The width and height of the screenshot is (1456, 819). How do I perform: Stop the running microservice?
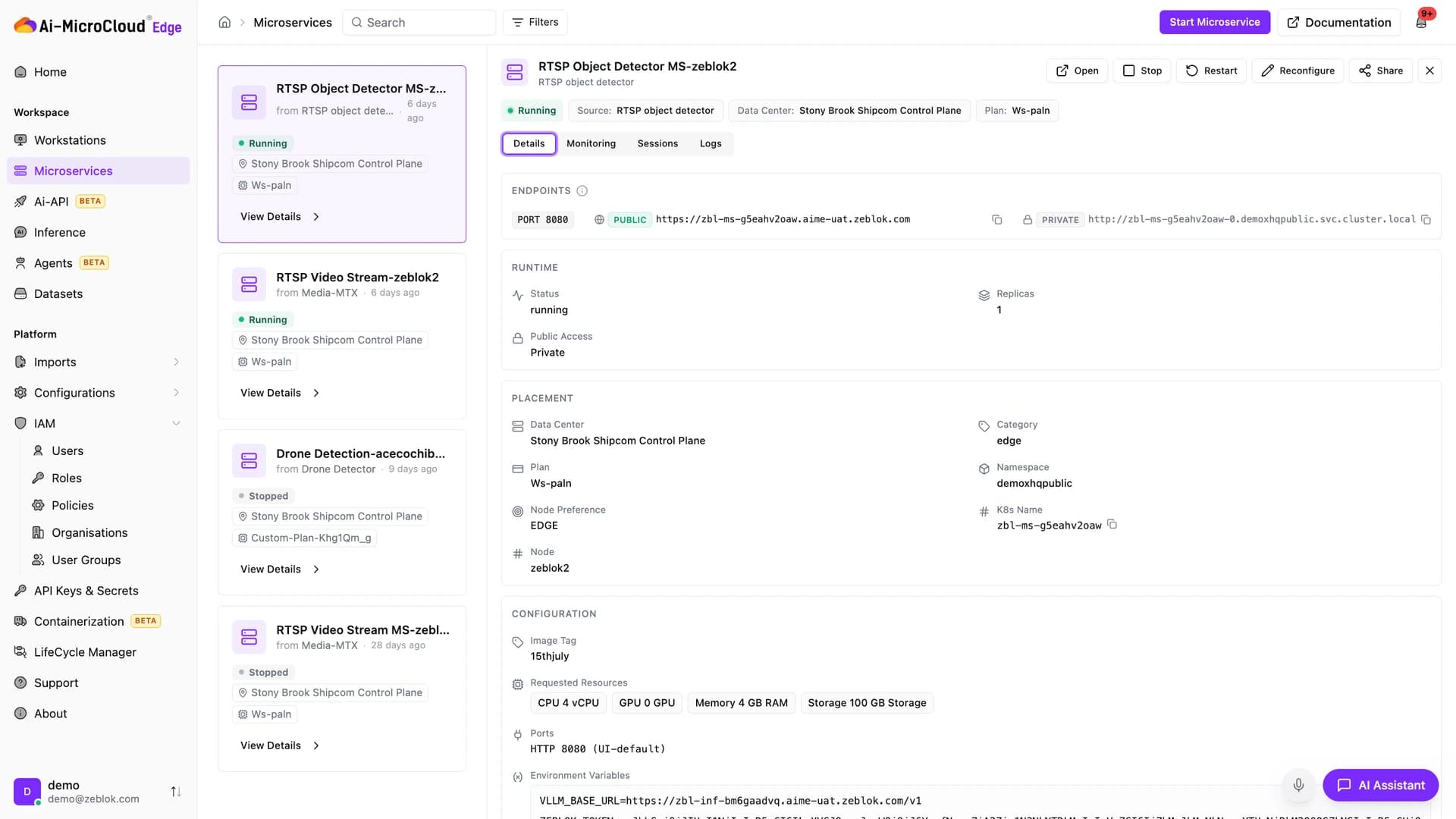pyautogui.click(x=1142, y=71)
